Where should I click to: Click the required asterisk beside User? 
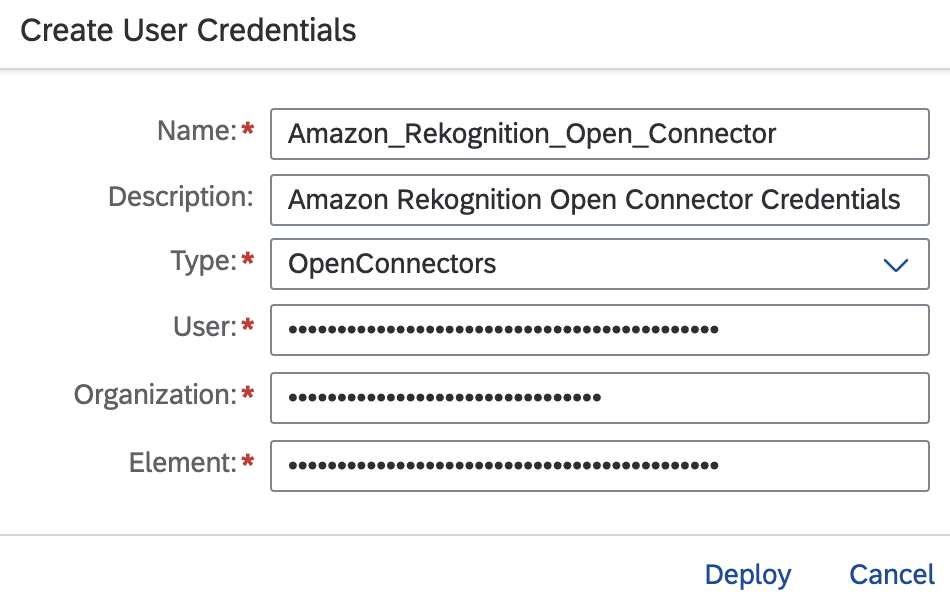pyautogui.click(x=248, y=328)
